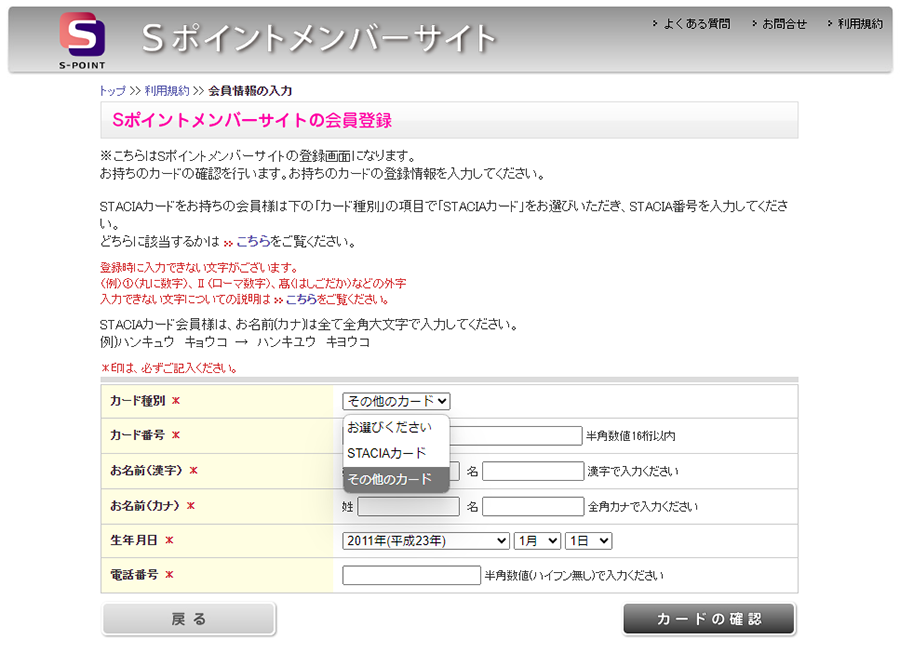Open the birth year dropdown 2011年
Image resolution: width=900 pixels, height=653 pixels.
coord(426,541)
